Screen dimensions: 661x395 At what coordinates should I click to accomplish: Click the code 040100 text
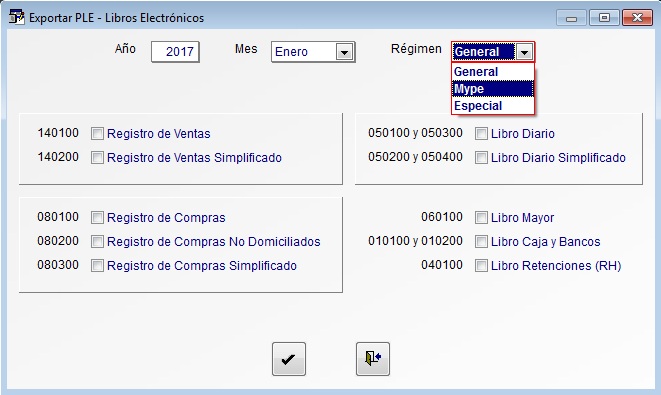click(x=442, y=265)
